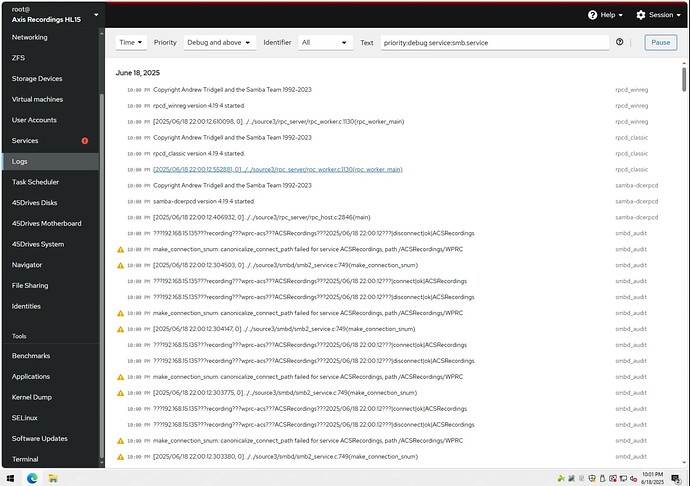Open the Help dropdown menu
Viewport: 690px width, 486px height.
click(606, 15)
